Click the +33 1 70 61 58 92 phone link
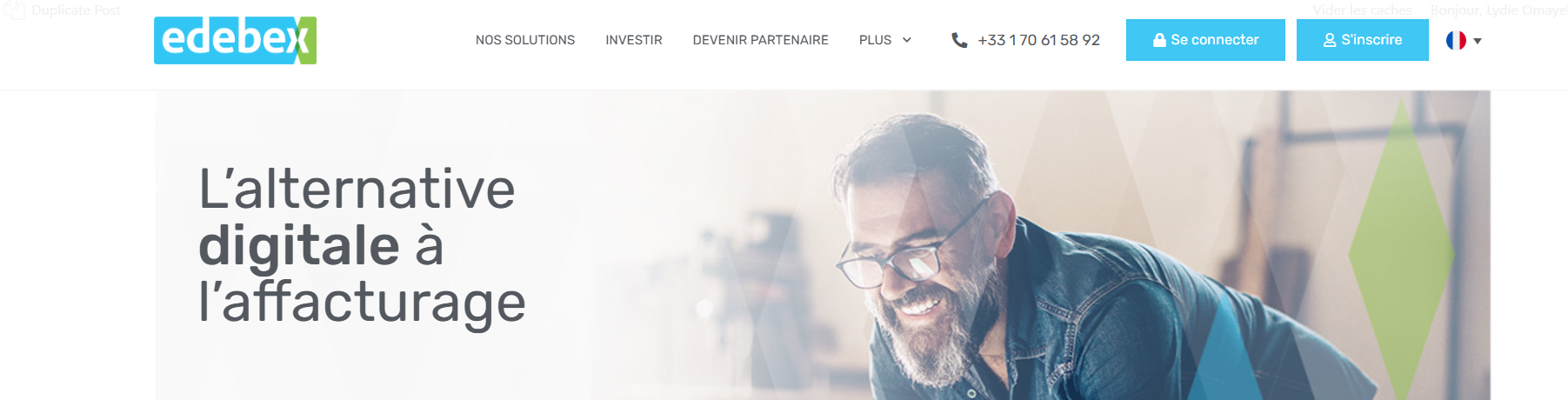The width and height of the screenshot is (1568, 400). [x=1038, y=40]
